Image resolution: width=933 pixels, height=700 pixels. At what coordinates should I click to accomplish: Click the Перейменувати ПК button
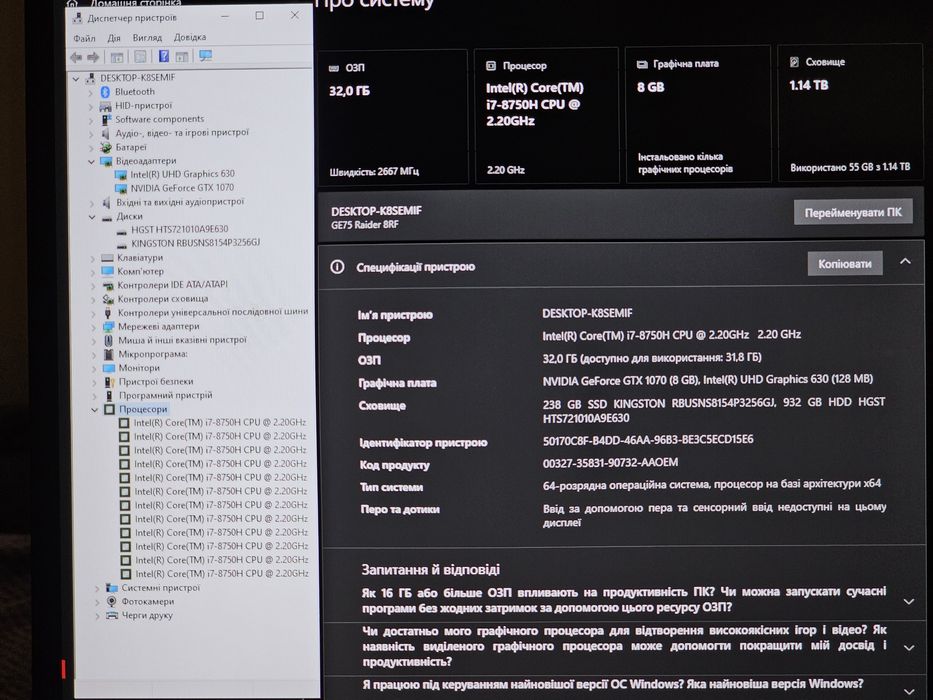click(853, 212)
